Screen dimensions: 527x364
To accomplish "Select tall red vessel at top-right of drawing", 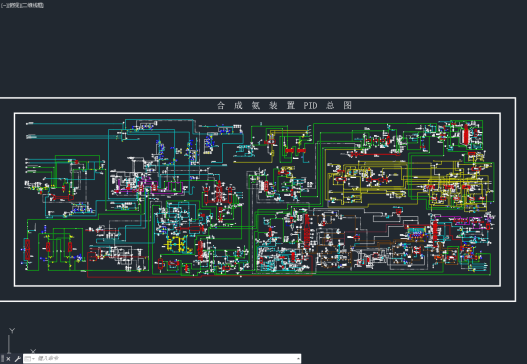I will point(465,134).
